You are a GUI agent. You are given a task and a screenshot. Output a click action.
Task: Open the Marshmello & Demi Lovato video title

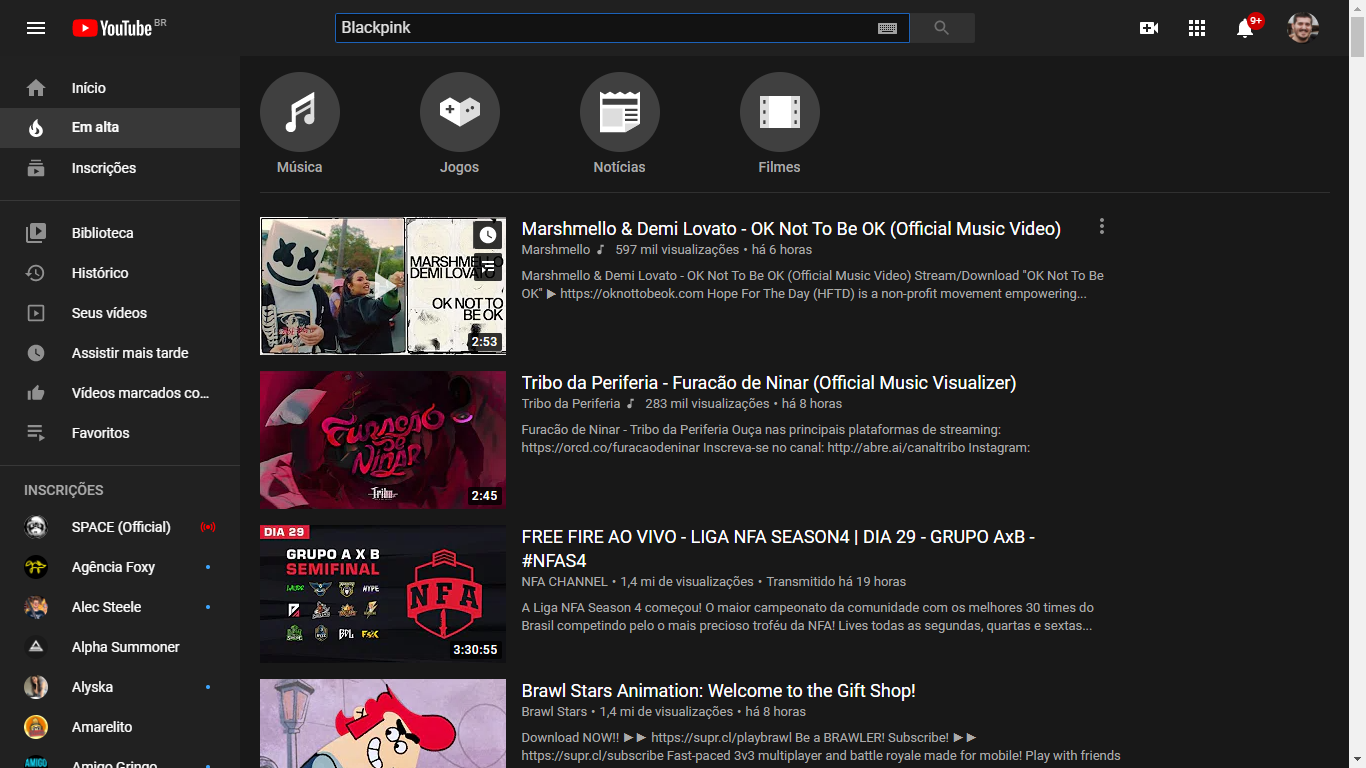pyautogui.click(x=791, y=229)
